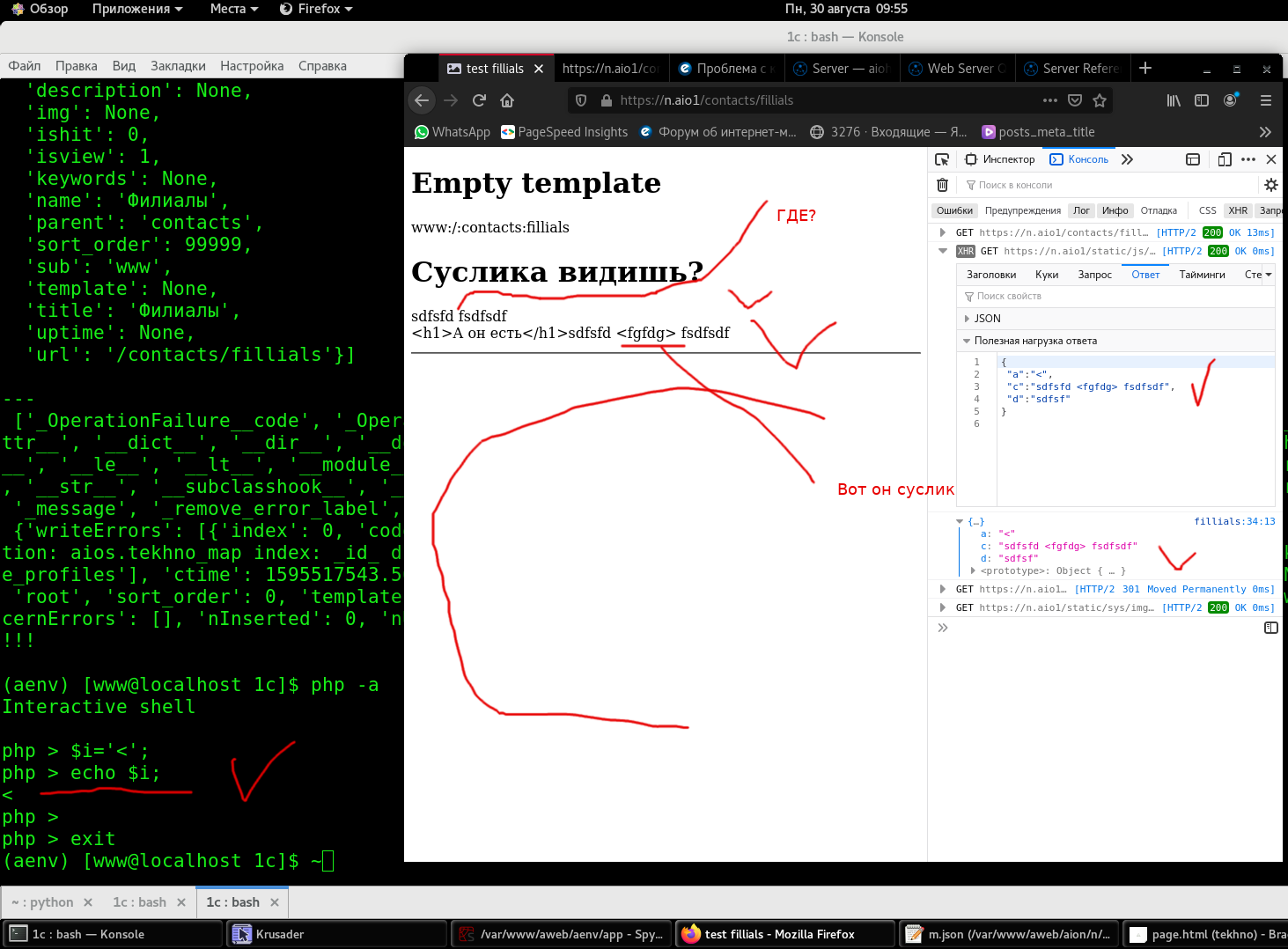Toggle the CSS console filter
The image size is (1288, 949).
click(x=1207, y=210)
